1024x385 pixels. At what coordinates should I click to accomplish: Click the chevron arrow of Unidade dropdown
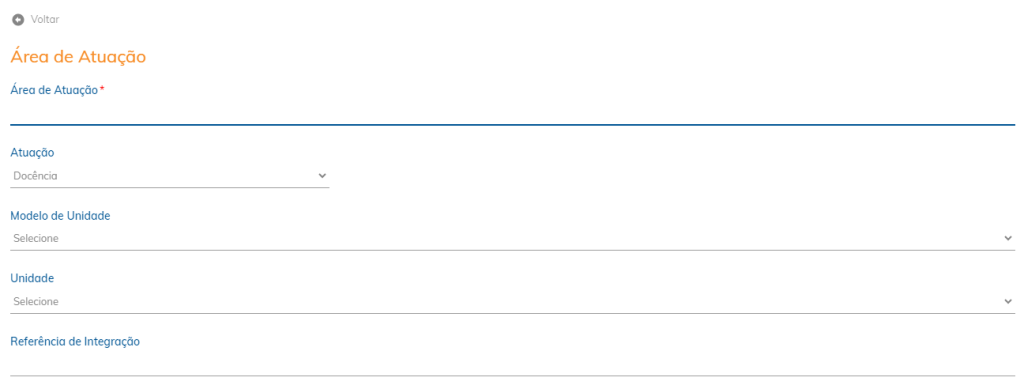pyautogui.click(x=1008, y=301)
